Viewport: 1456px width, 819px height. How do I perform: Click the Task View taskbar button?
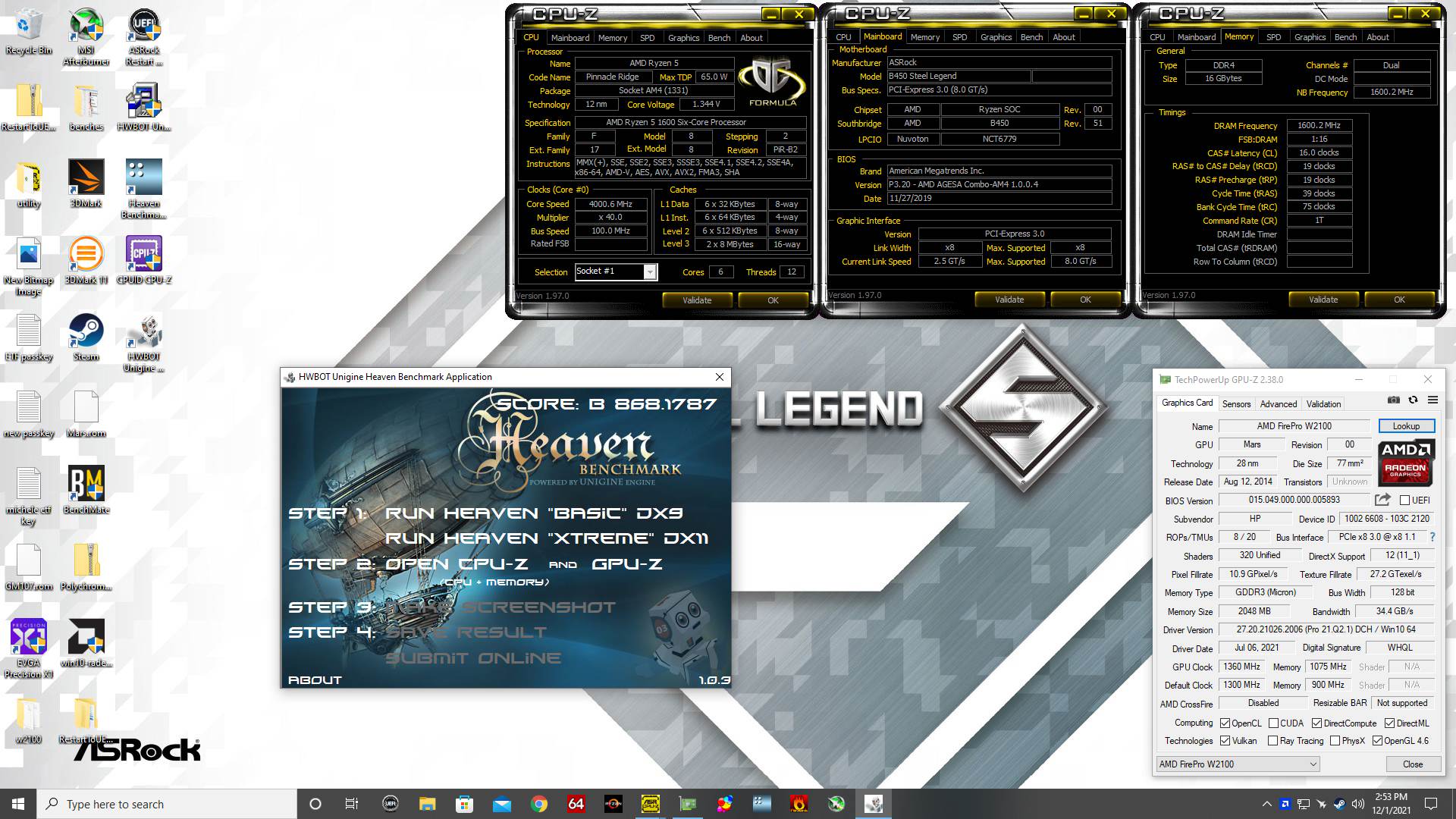351,804
